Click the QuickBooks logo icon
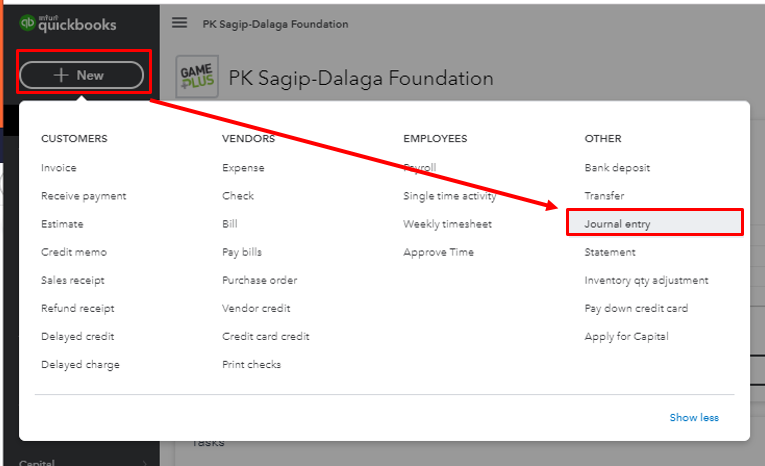This screenshot has height=466, width=765. [27, 23]
